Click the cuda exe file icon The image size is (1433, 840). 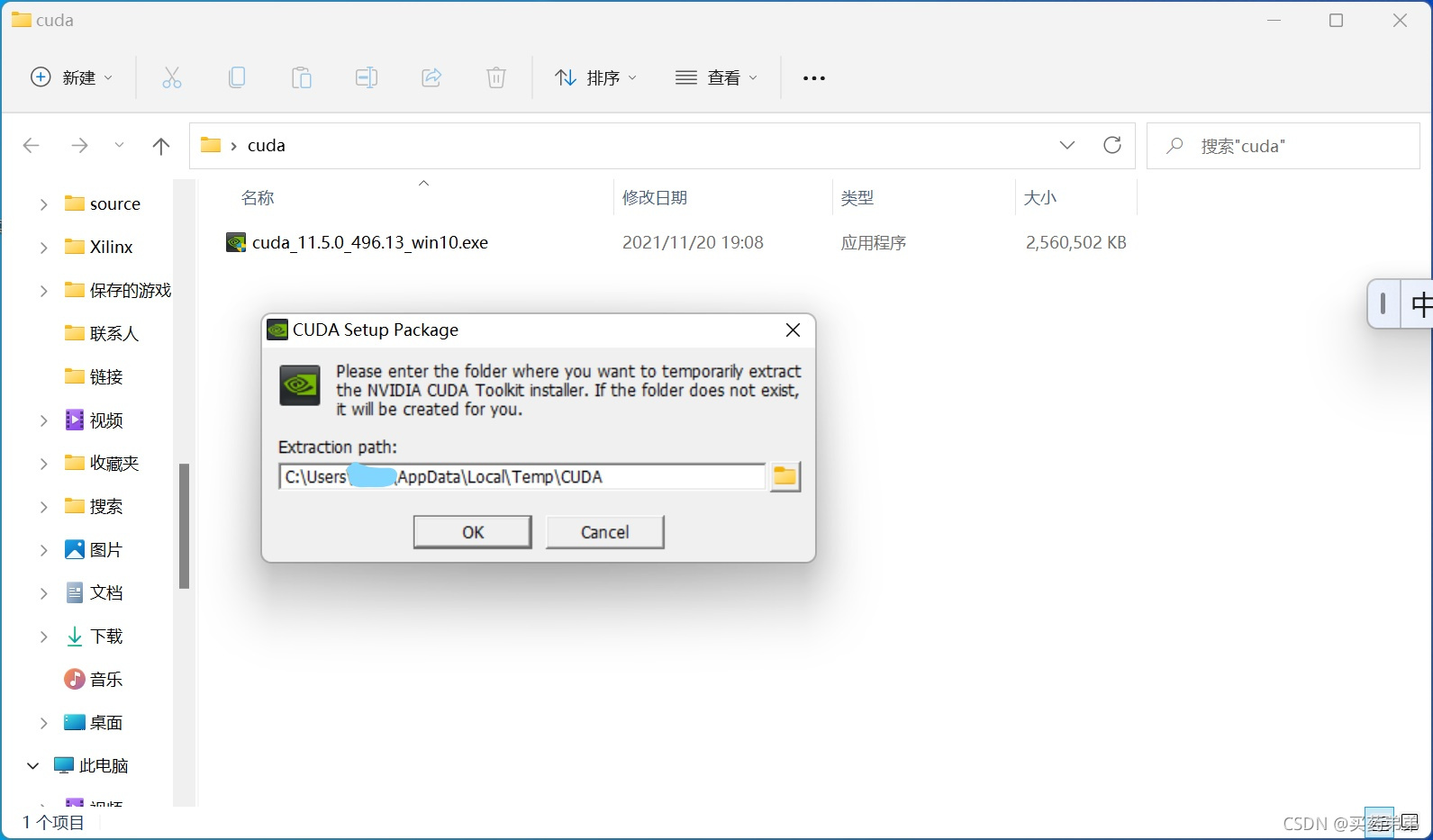pyautogui.click(x=236, y=243)
